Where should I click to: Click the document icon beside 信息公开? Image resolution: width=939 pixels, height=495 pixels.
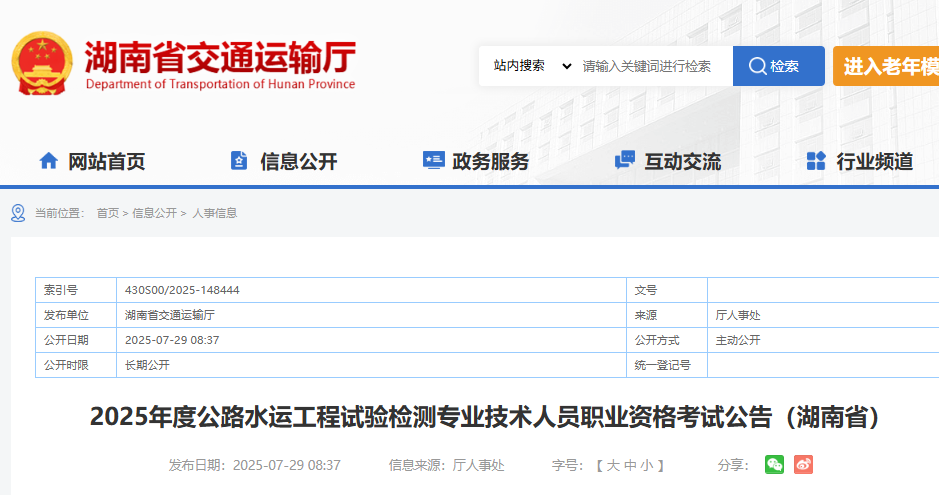pyautogui.click(x=239, y=160)
